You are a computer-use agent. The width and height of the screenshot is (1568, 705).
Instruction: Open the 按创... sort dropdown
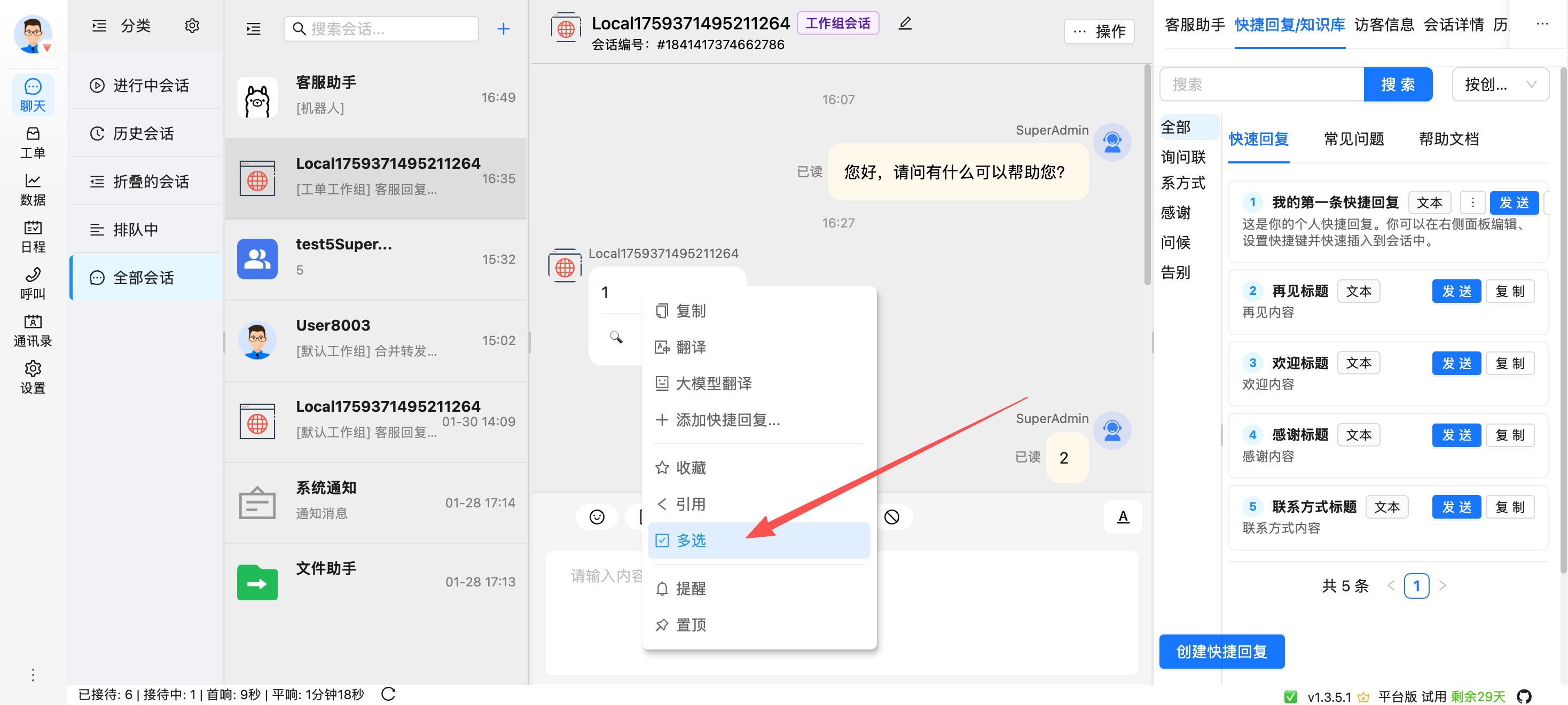coord(1499,84)
